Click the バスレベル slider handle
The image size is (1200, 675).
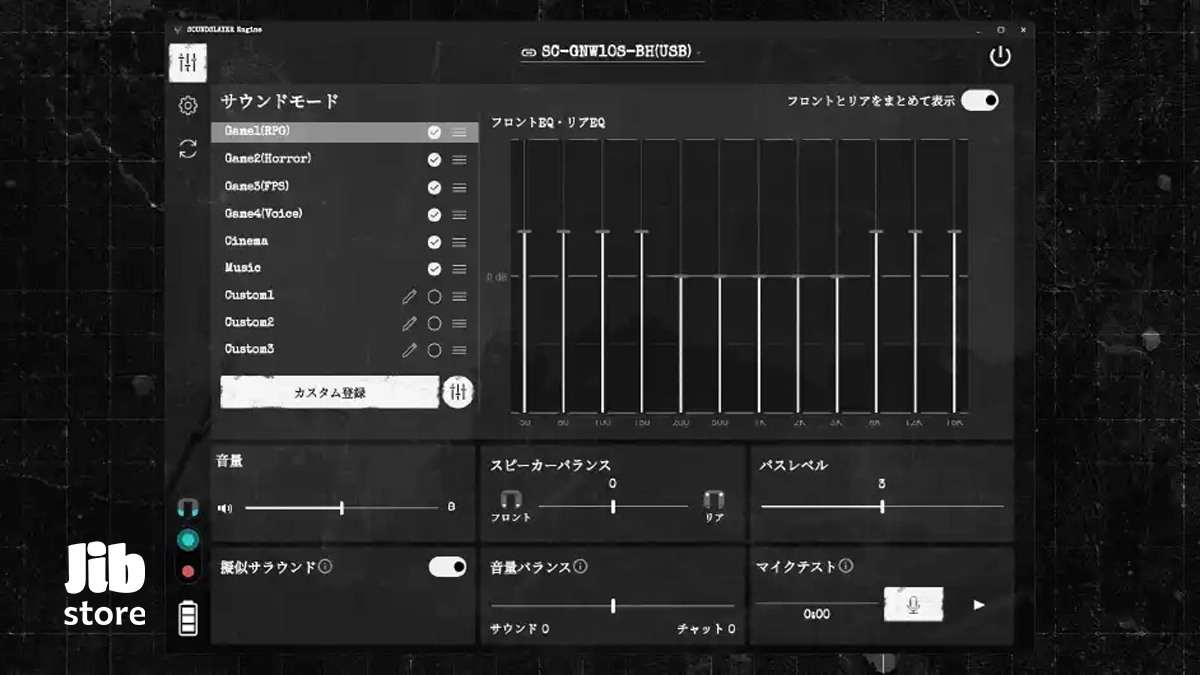pos(881,507)
